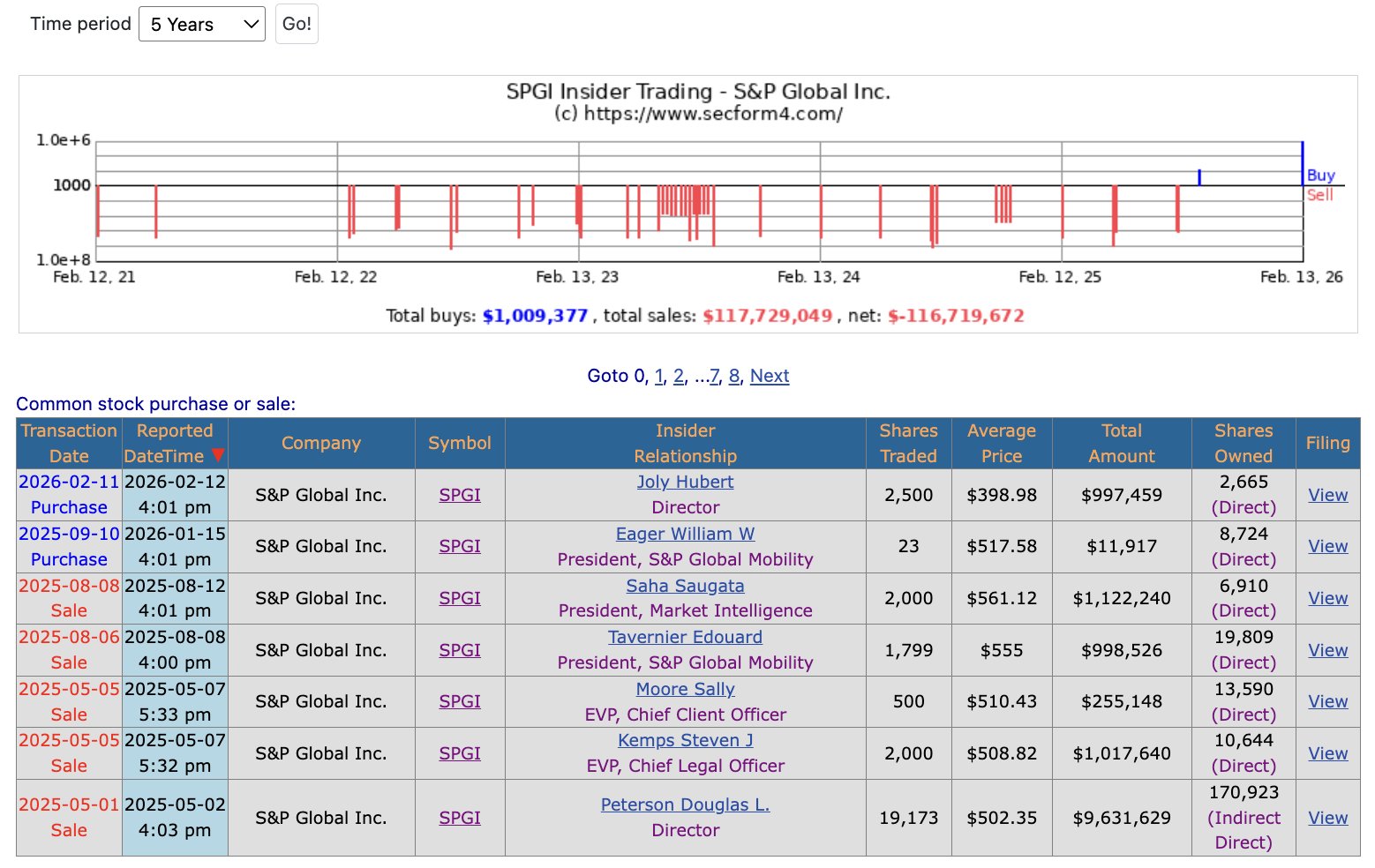Sort by Total Amount column header

(x=1121, y=443)
